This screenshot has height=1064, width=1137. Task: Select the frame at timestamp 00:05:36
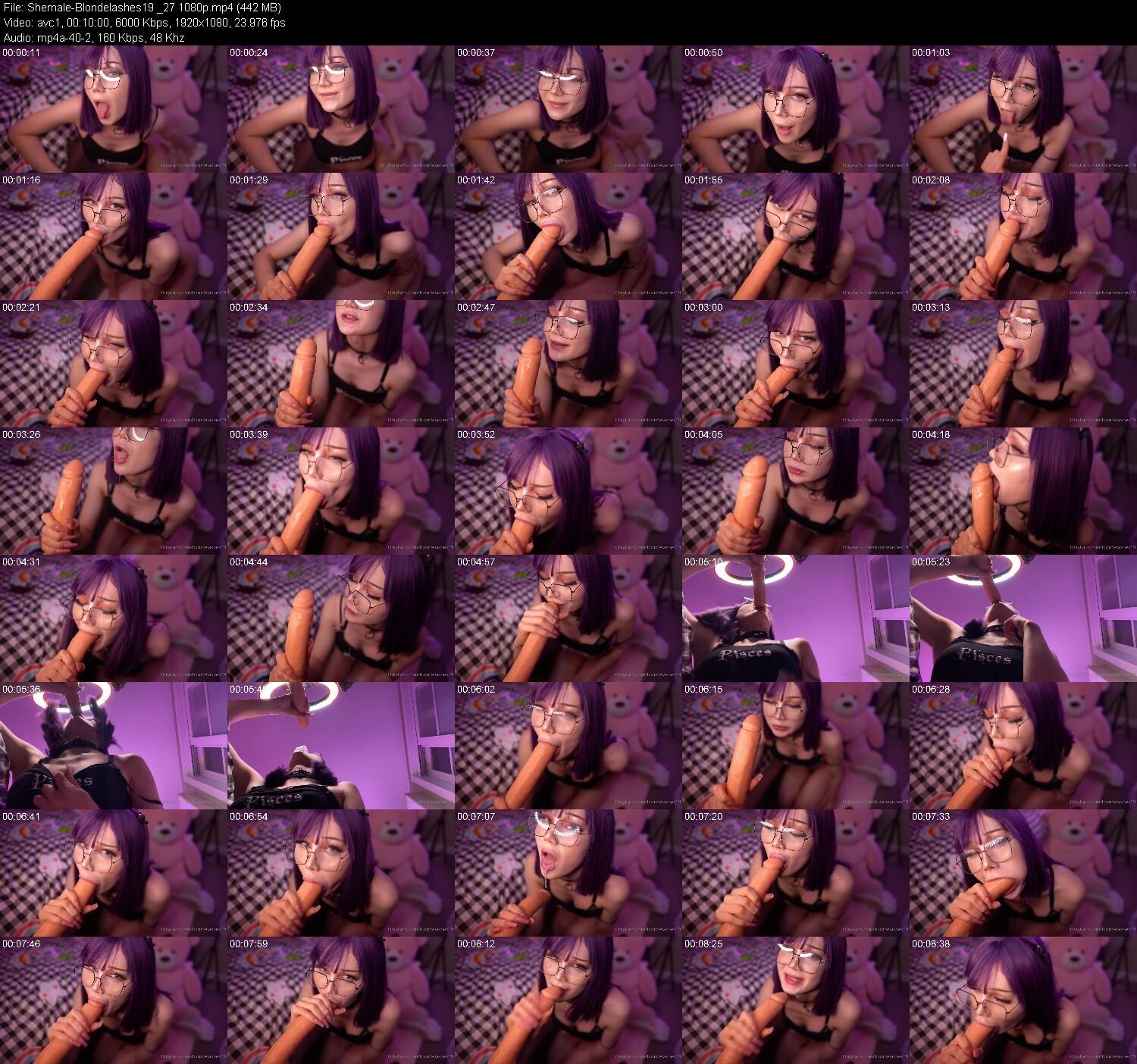tap(114, 746)
